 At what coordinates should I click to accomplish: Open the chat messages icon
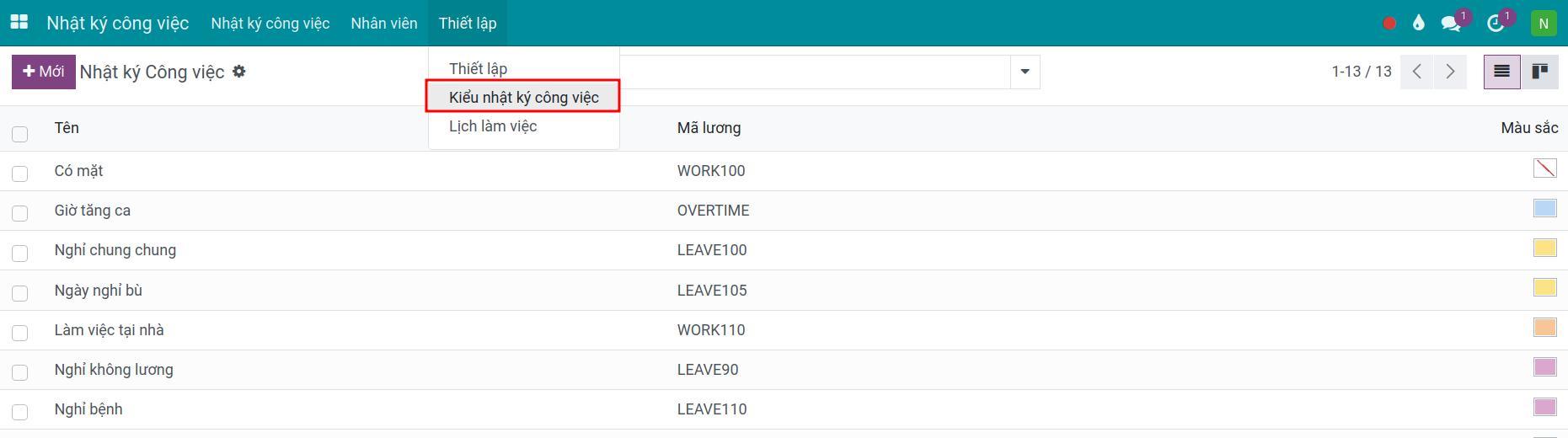coord(1451,24)
